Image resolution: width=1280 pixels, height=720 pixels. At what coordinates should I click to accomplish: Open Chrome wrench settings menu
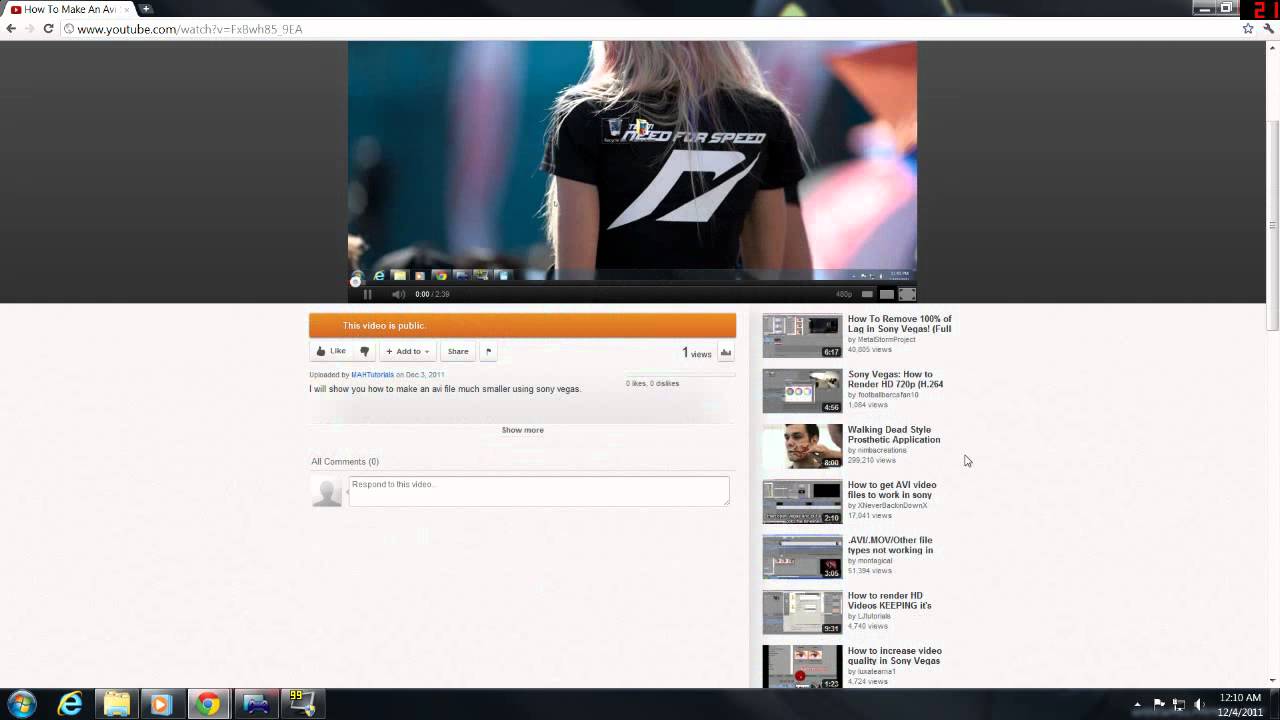[1268, 29]
